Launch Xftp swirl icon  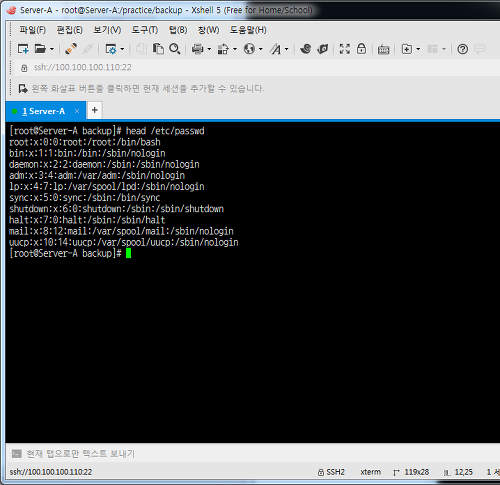tap(305, 49)
